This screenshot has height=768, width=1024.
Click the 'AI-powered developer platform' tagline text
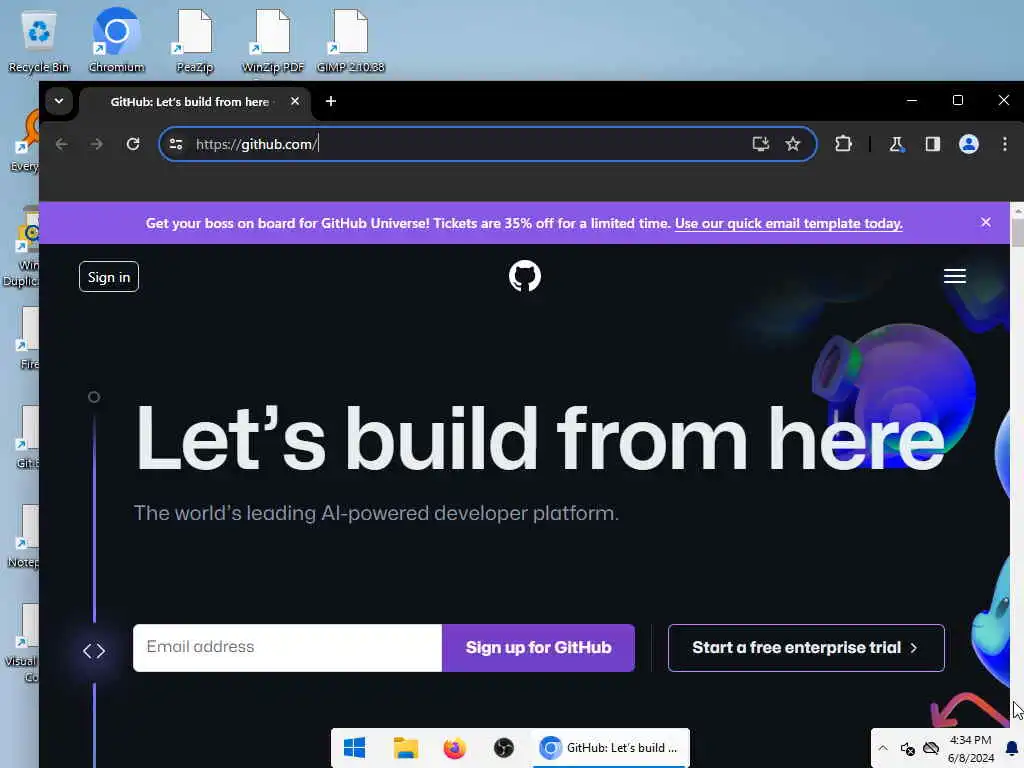click(376, 513)
